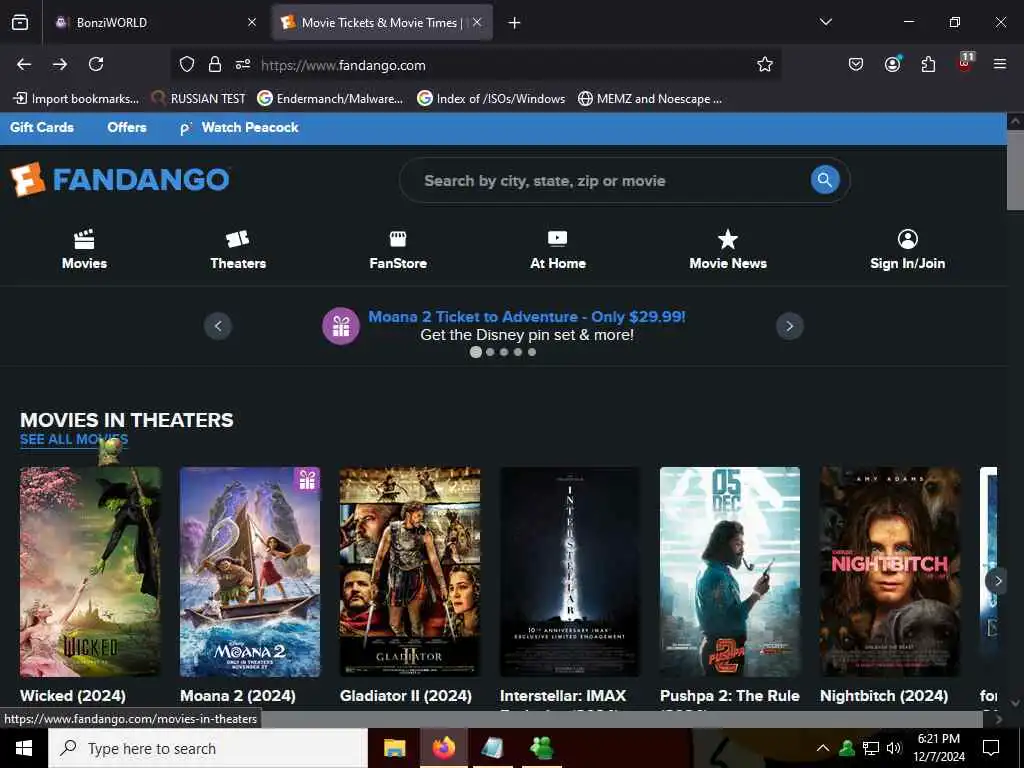Open the FanStore nav item
The height and width of the screenshot is (768, 1024).
398,249
